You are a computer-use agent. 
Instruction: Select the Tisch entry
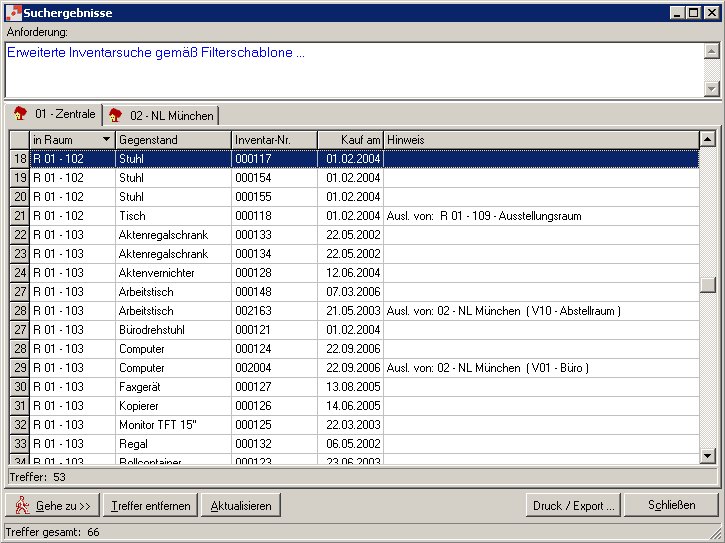tap(354, 216)
